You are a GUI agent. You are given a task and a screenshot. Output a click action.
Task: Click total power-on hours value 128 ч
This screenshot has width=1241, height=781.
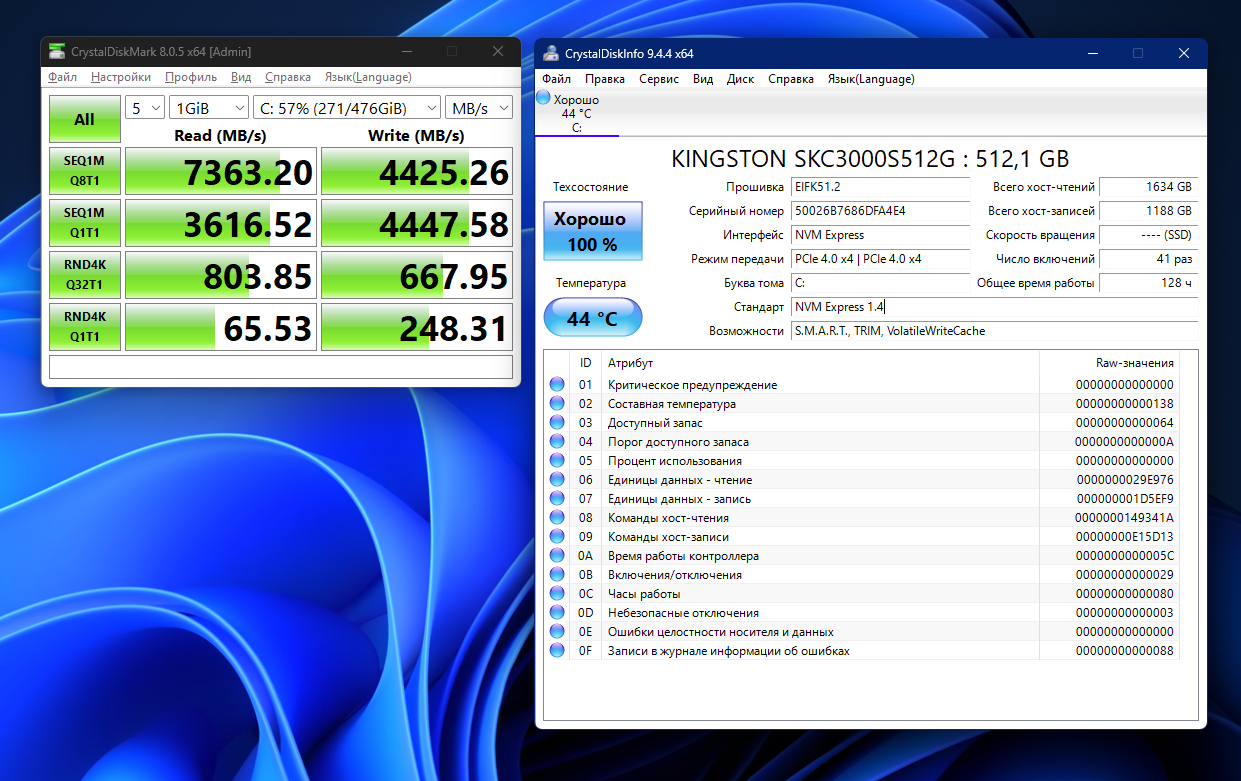[x=1148, y=283]
